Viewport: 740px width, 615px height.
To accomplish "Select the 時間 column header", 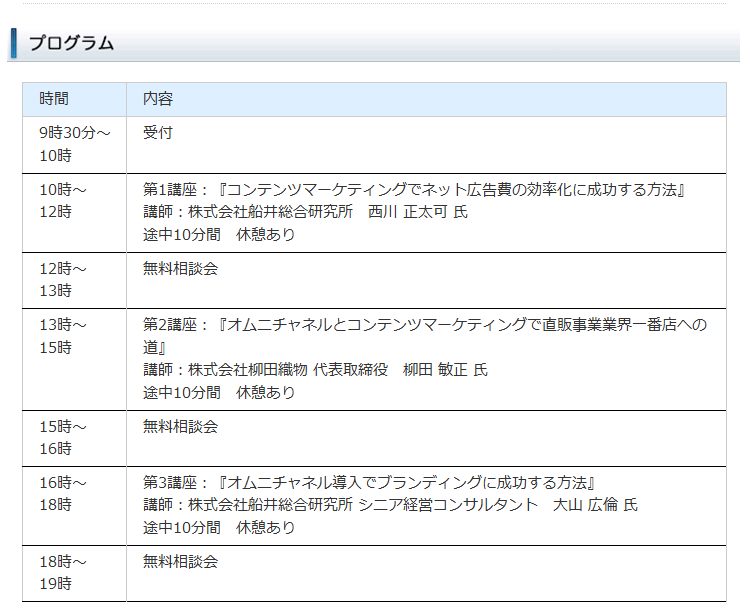I will pos(54,99).
